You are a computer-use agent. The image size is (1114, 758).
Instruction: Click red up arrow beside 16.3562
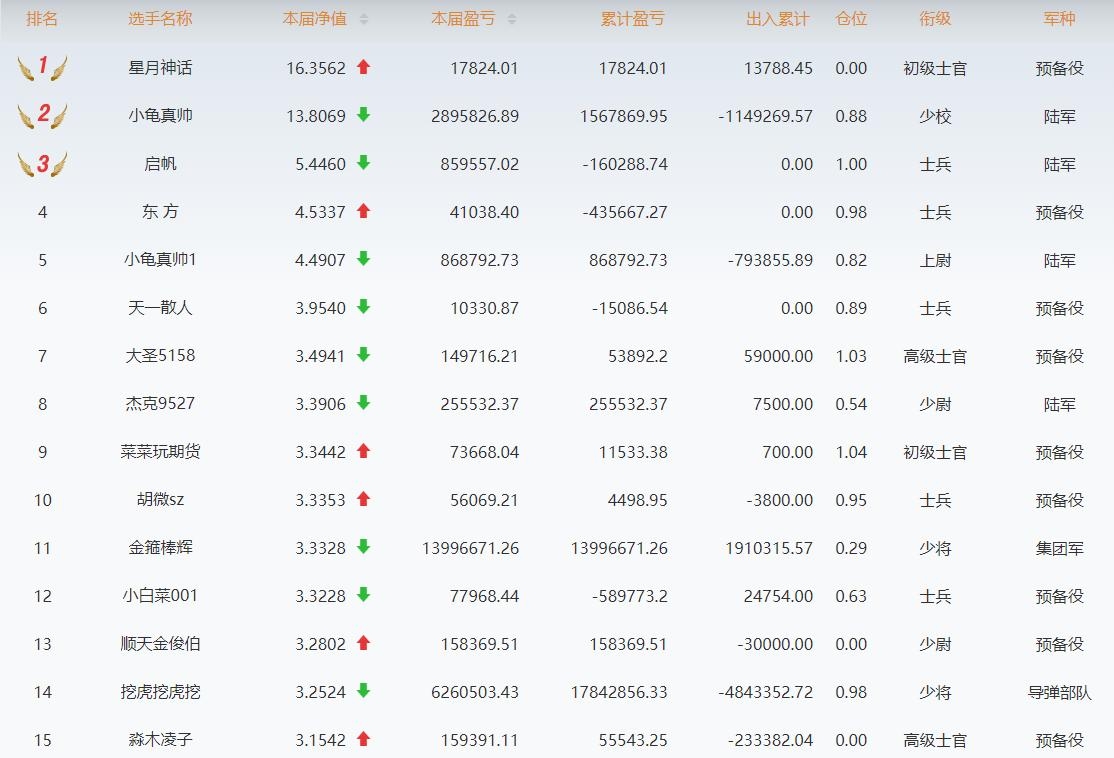pyautogui.click(x=364, y=67)
